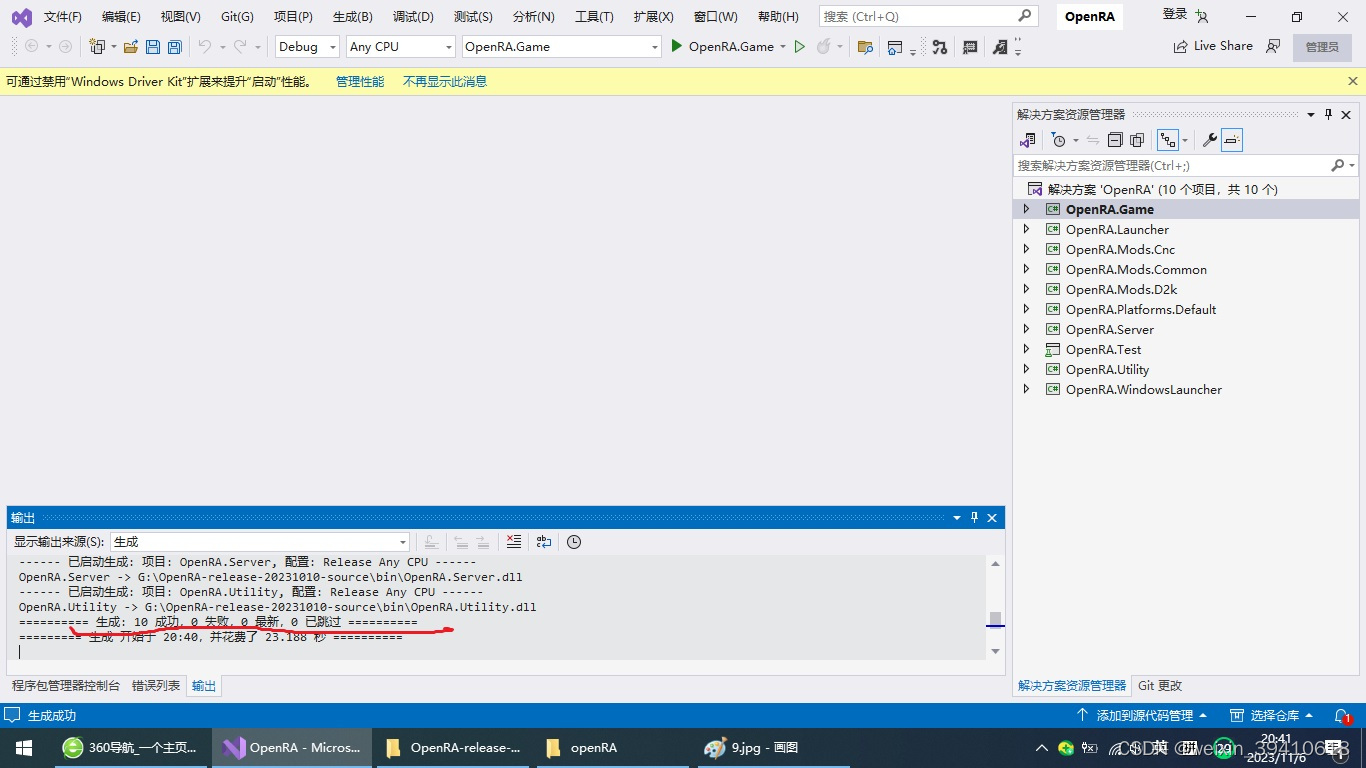Click the Git branch toolbar icon
Viewport: 1366px width, 768px height.
pos(939,47)
